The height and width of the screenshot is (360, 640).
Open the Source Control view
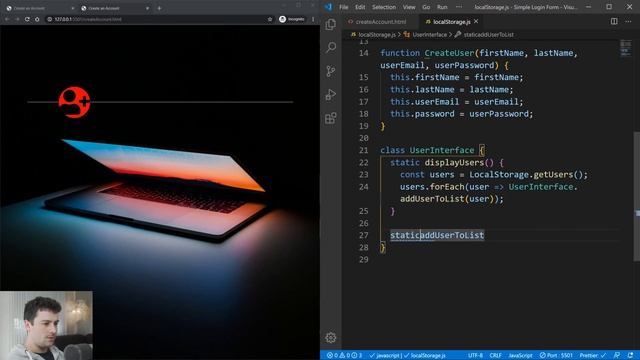point(331,71)
